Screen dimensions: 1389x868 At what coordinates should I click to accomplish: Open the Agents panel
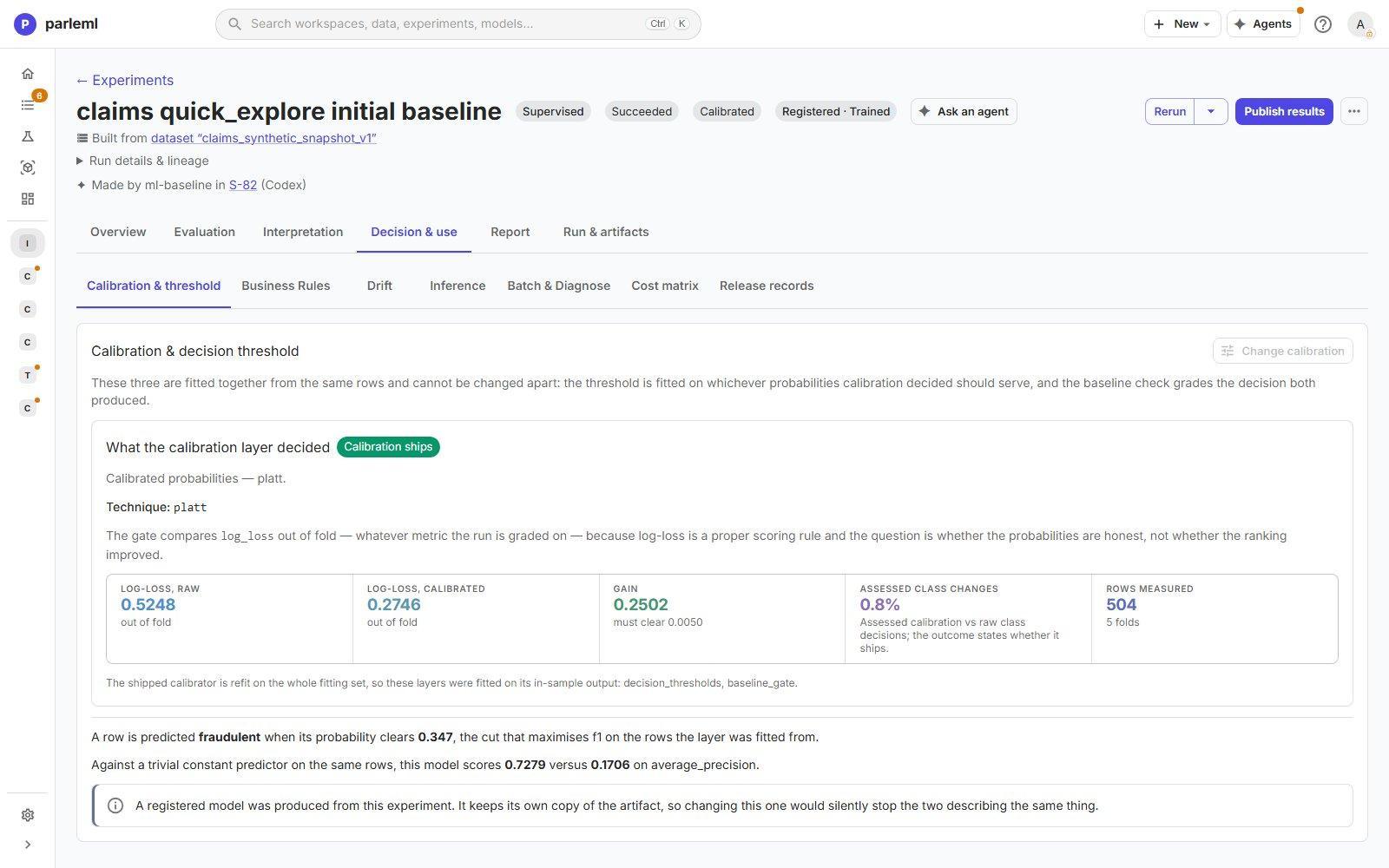(1263, 24)
